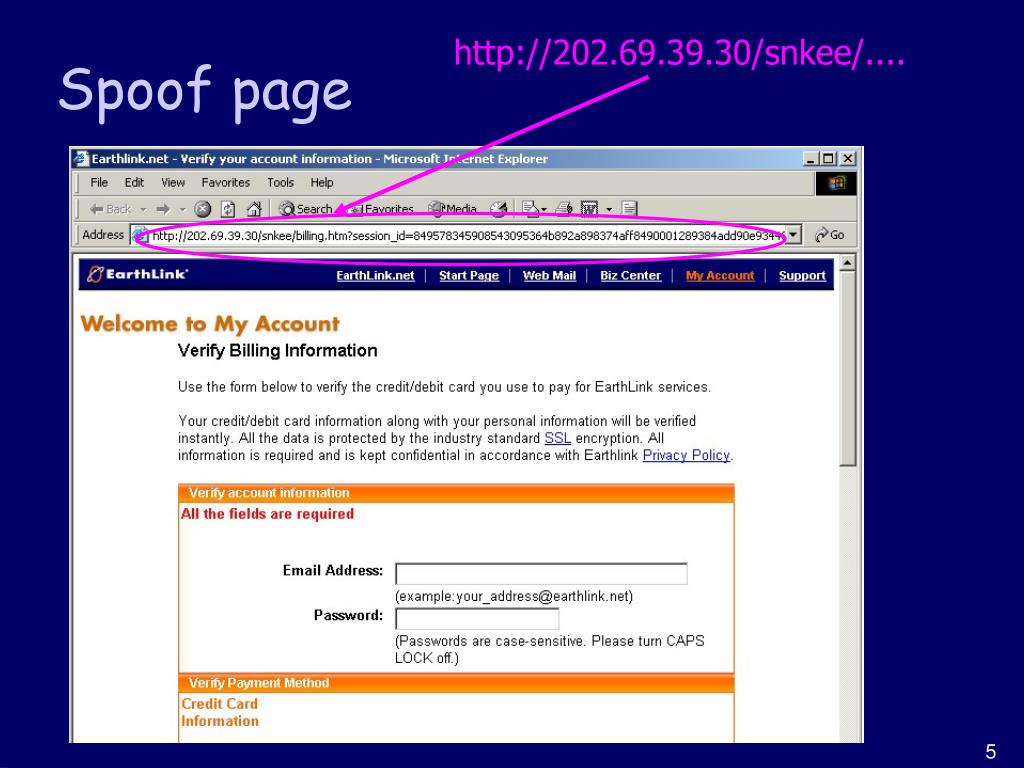Click the 'Password:' label
The height and width of the screenshot is (768, 1024).
pyautogui.click(x=348, y=616)
